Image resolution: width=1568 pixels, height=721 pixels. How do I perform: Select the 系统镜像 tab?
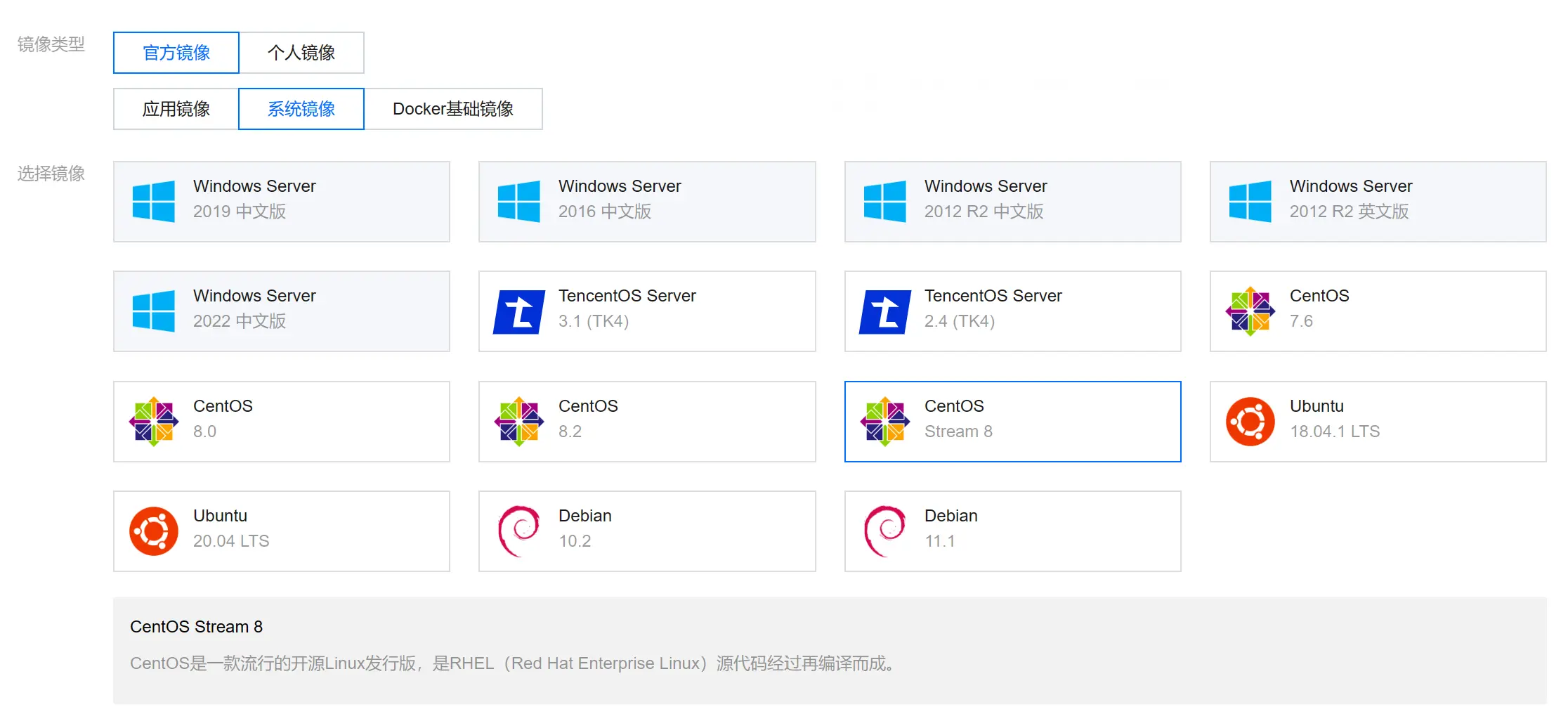point(301,109)
